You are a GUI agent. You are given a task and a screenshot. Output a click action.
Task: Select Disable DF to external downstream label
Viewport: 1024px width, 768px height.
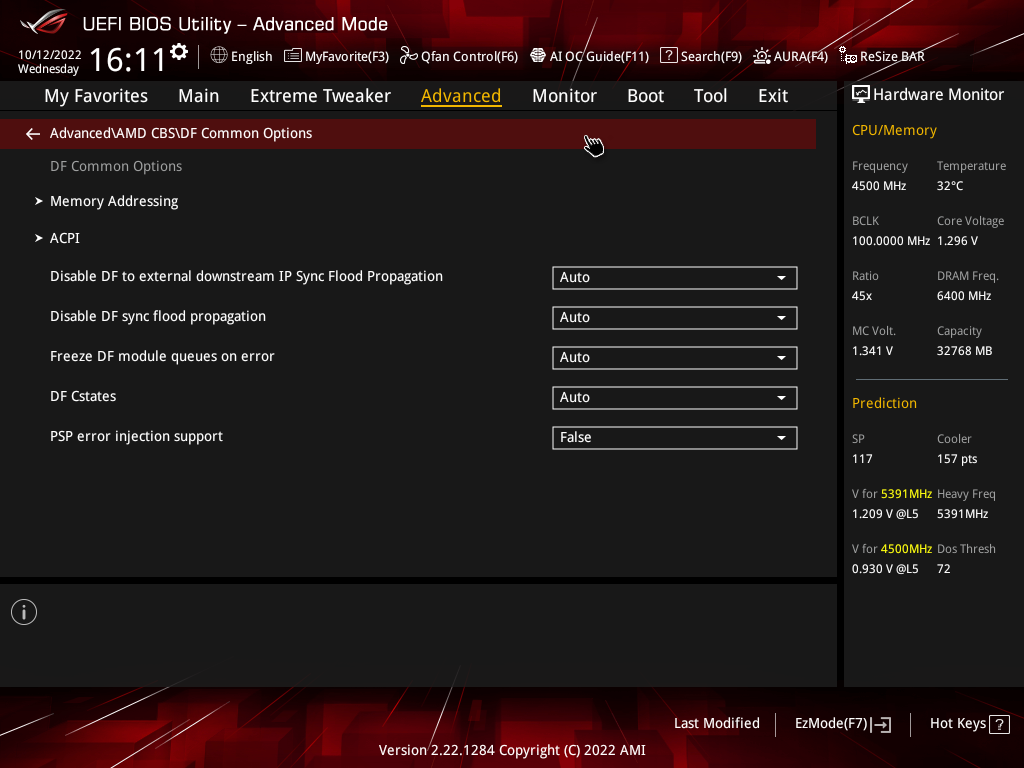[246, 276]
